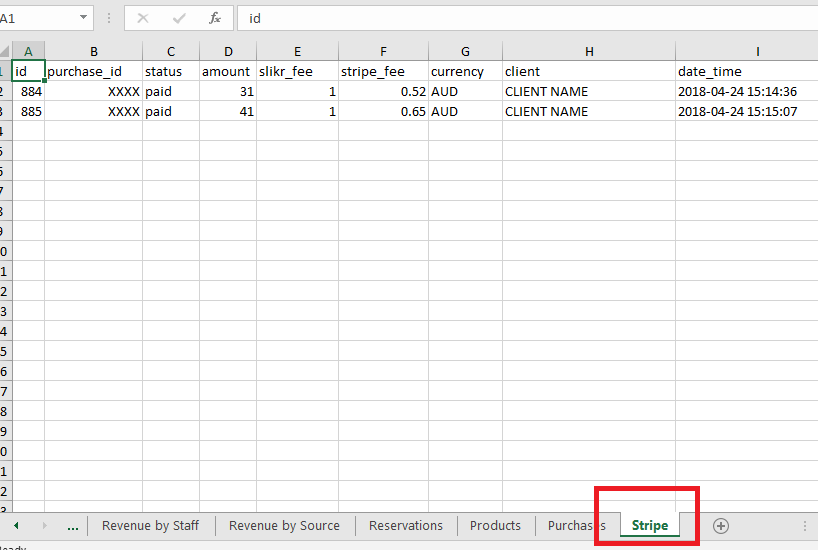Click the Enter checkmark in formula bar
This screenshot has height=550, width=818.
tap(179, 18)
